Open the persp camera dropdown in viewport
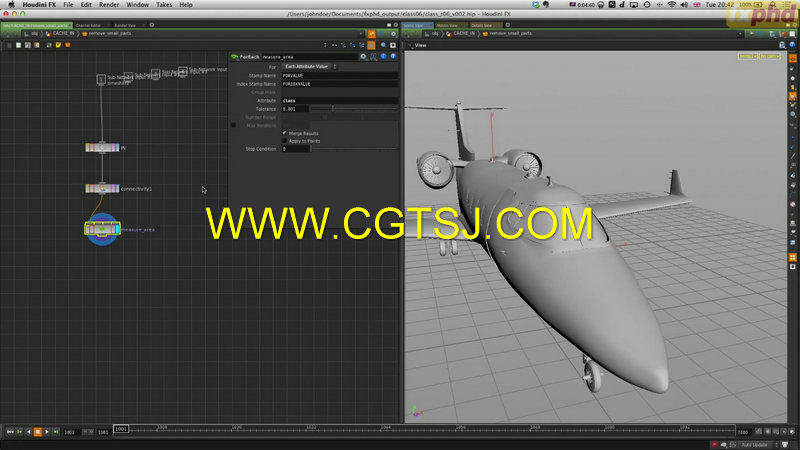Screen dimensions: 800x450 pos(747,56)
